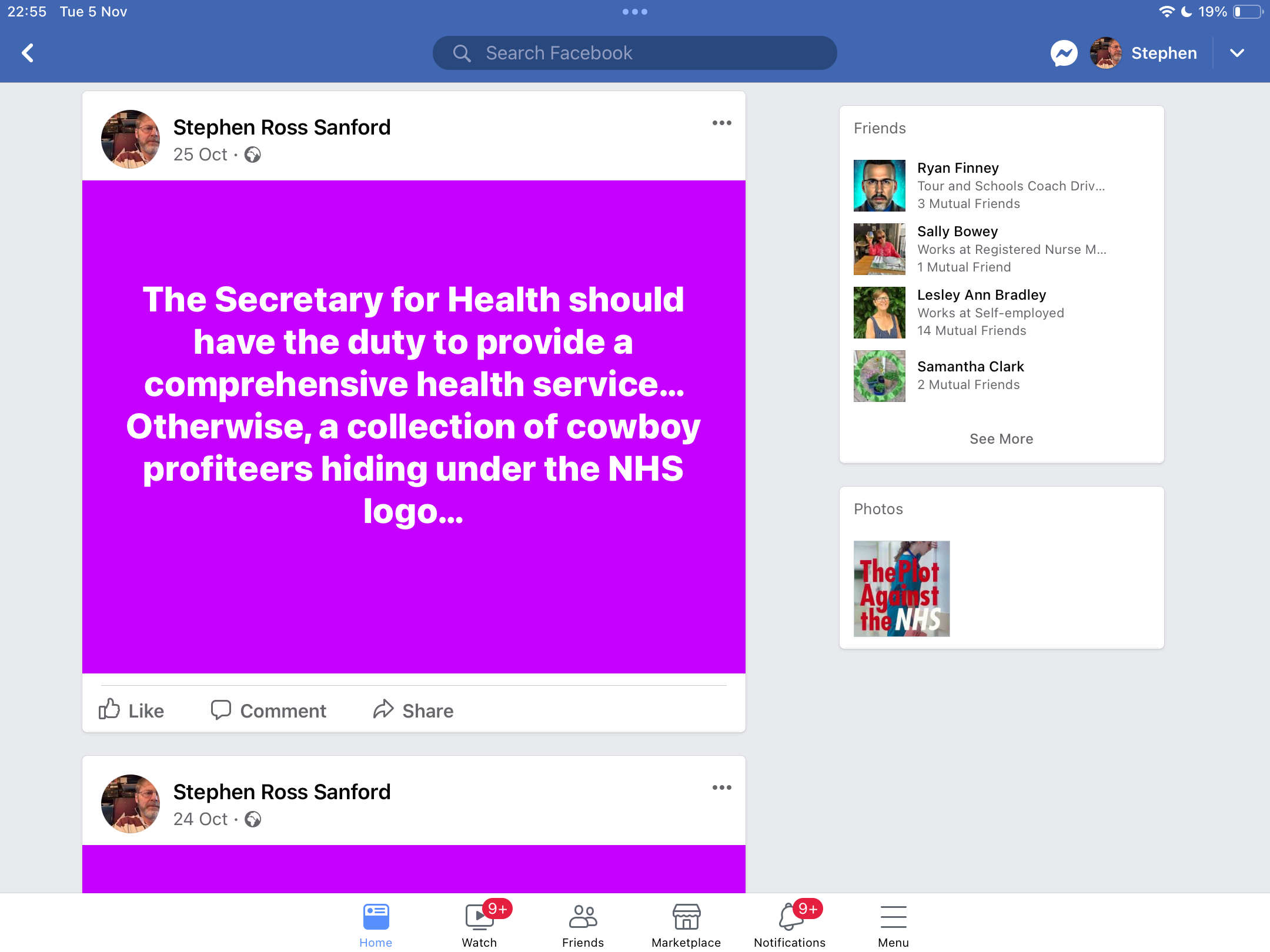
Task: Tap the Share arrow on the post
Action: tap(383, 709)
